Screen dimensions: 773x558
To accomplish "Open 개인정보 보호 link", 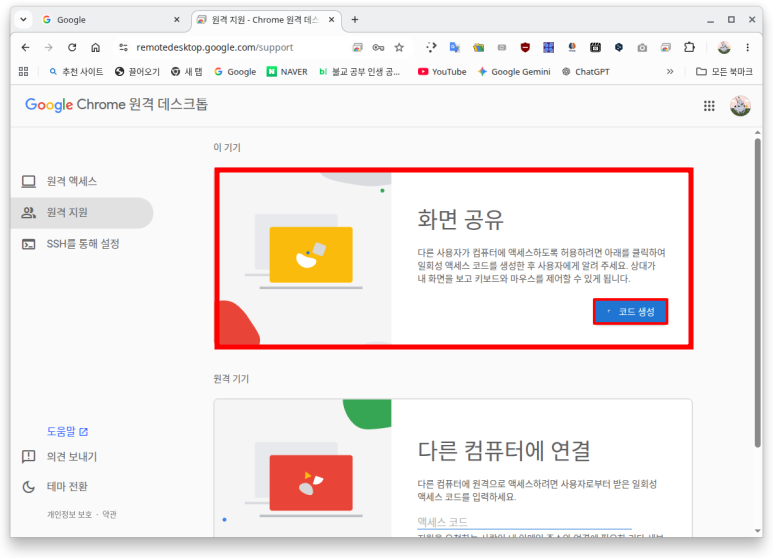I will pos(69,515).
